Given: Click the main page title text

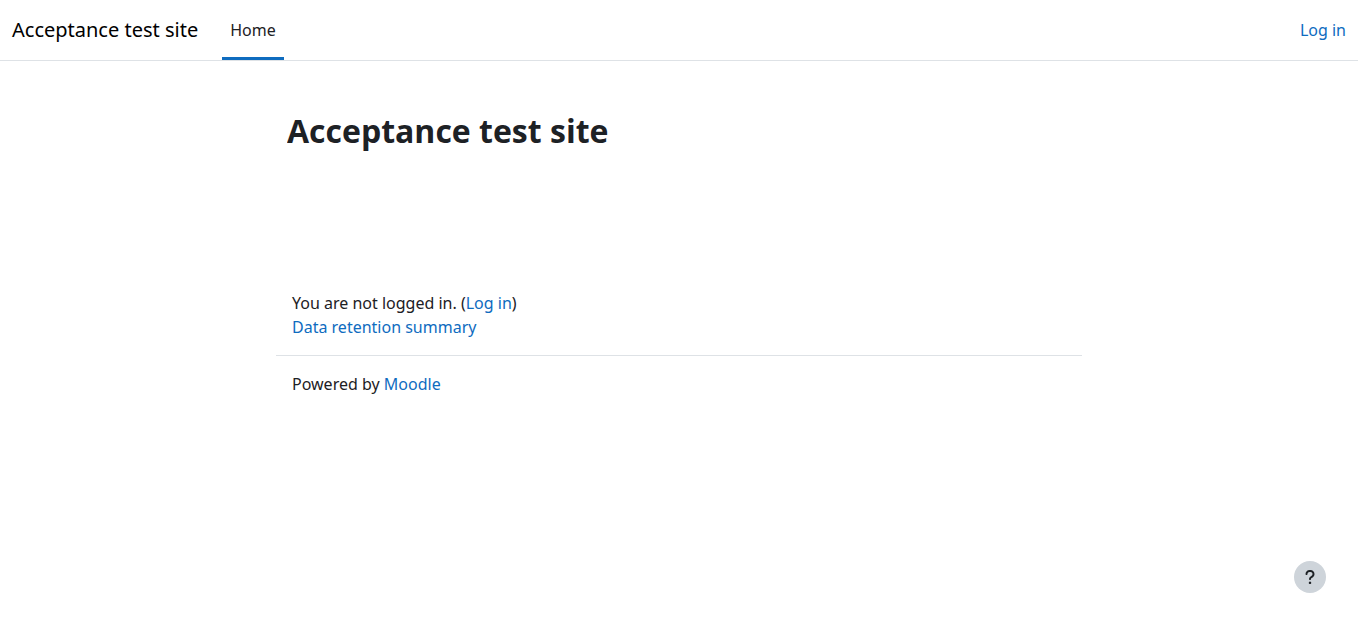Looking at the screenshot, I should (447, 131).
